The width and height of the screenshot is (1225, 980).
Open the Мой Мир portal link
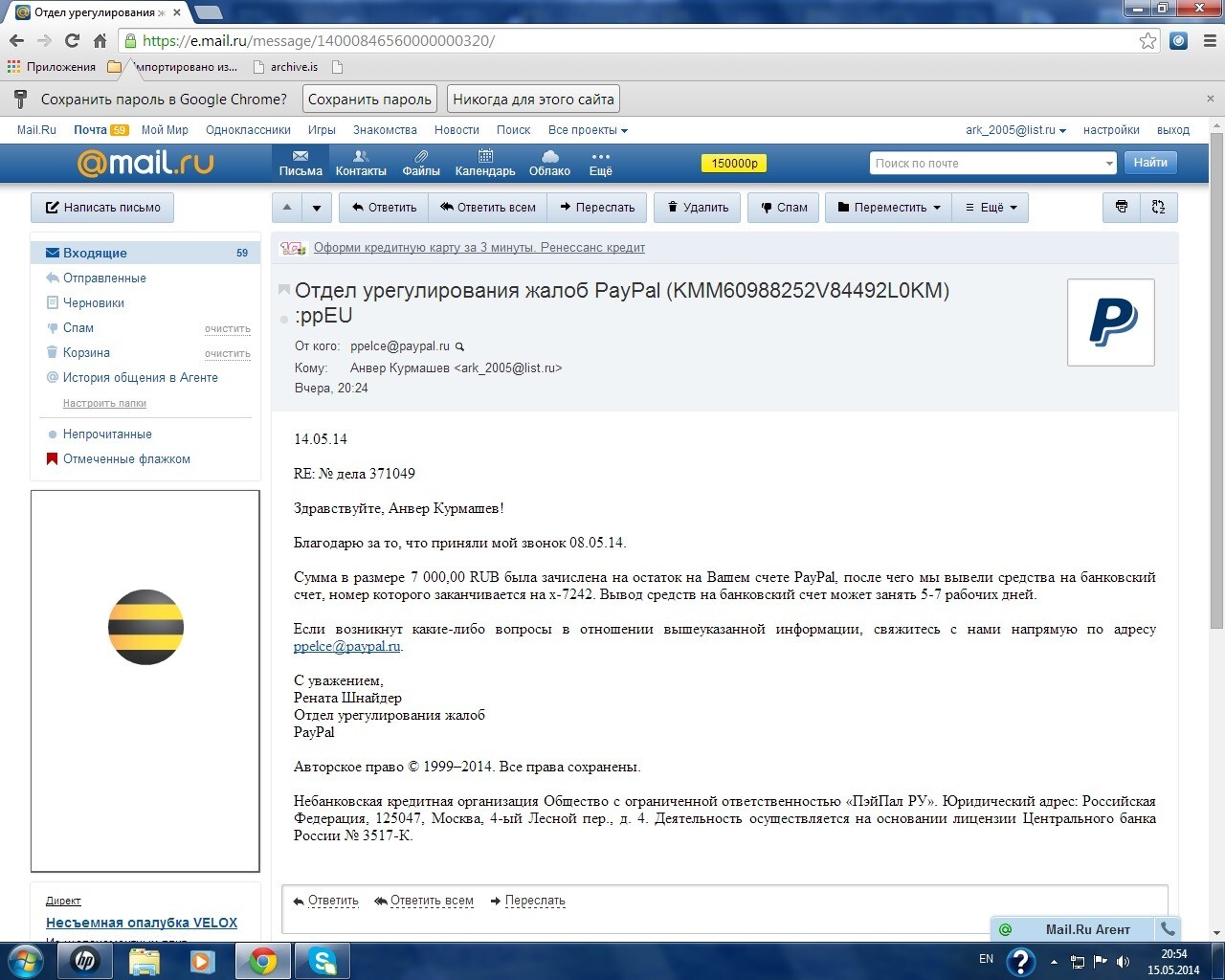coord(165,130)
